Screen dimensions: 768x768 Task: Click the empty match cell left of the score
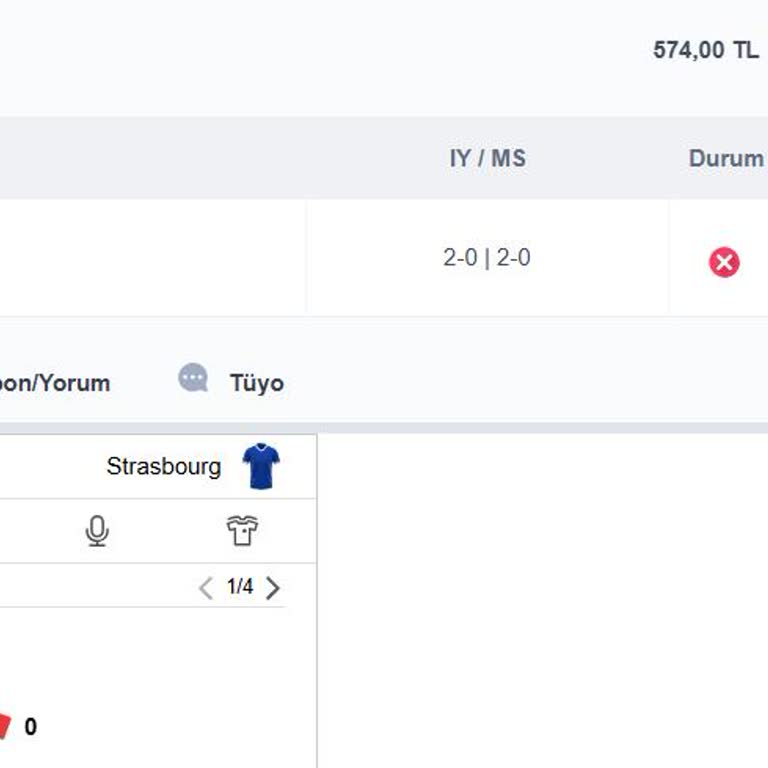[150, 258]
